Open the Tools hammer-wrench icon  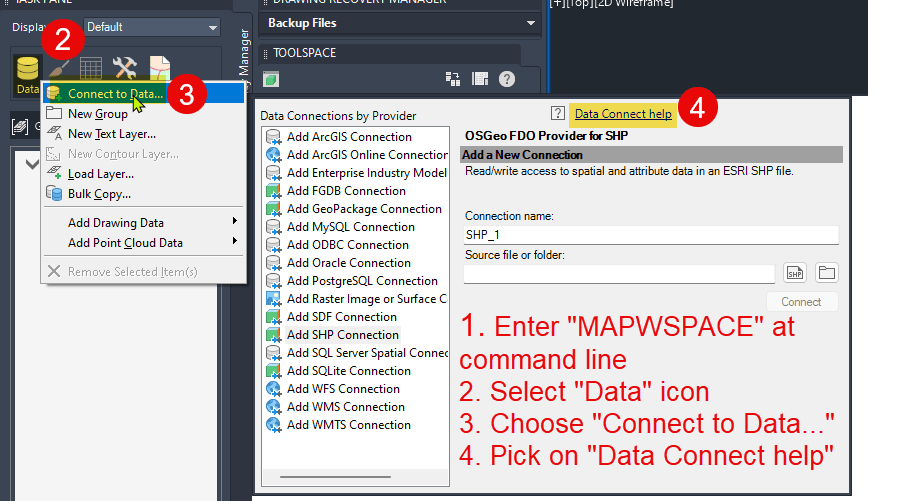click(x=124, y=68)
